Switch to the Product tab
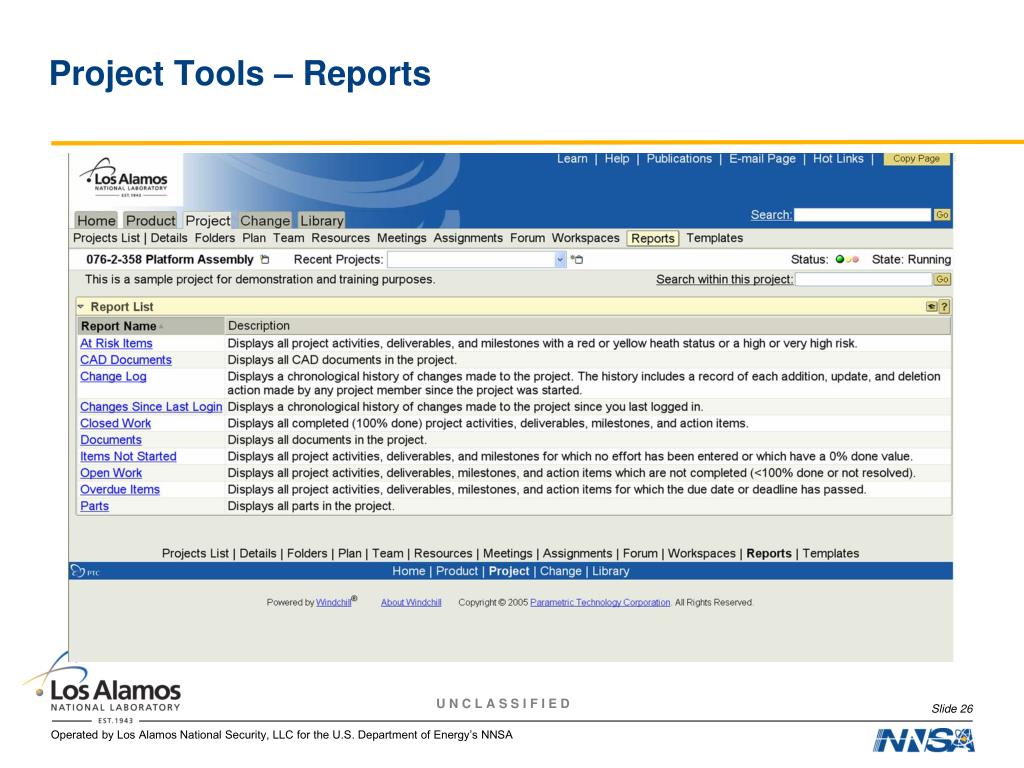 (x=150, y=221)
